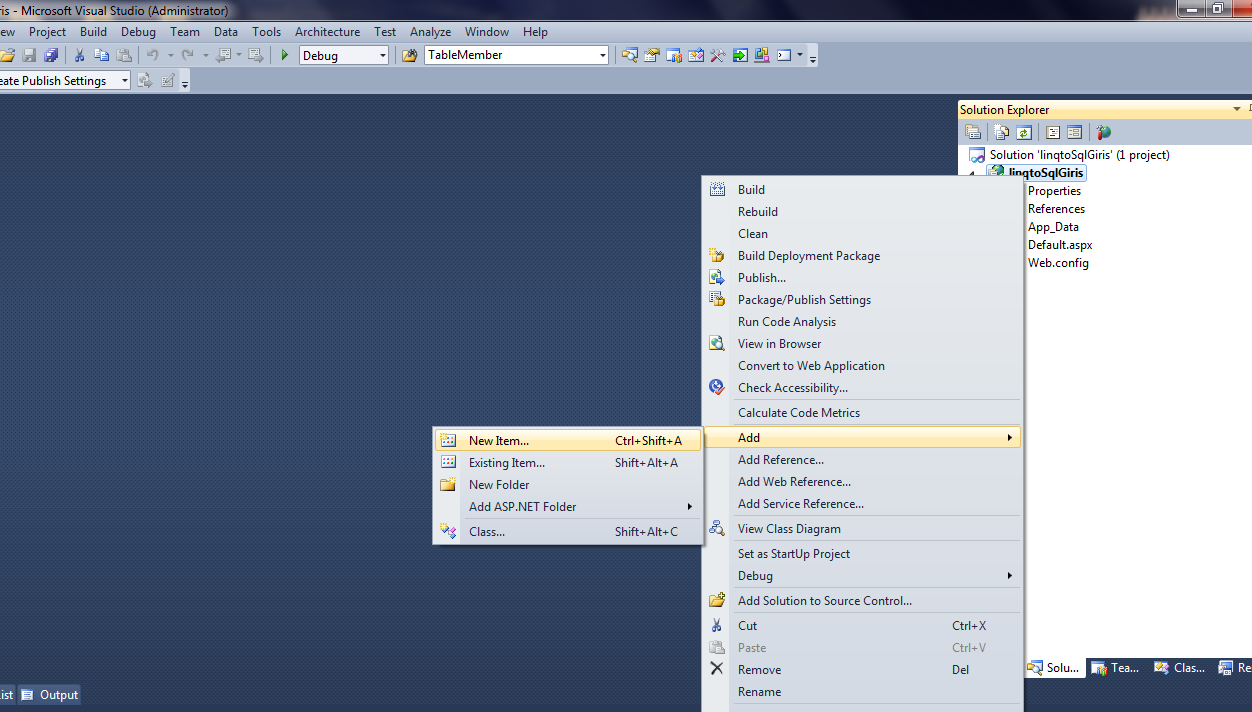
Task: Collapse the linqtoSqlGiris project node
Action: click(973, 174)
